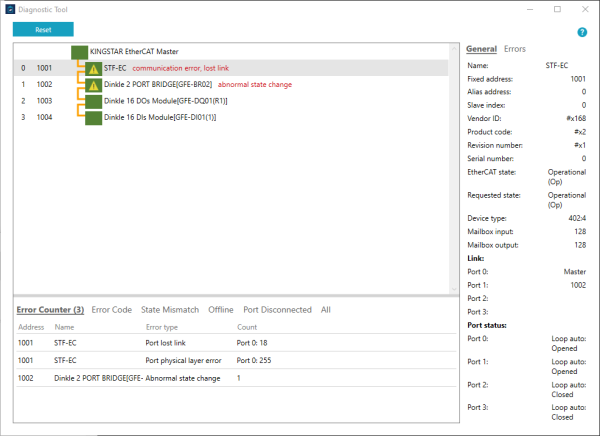Click the Dinkle 2 PORT BRIDGE warning icon
The width and height of the screenshot is (600, 436).
click(93, 85)
